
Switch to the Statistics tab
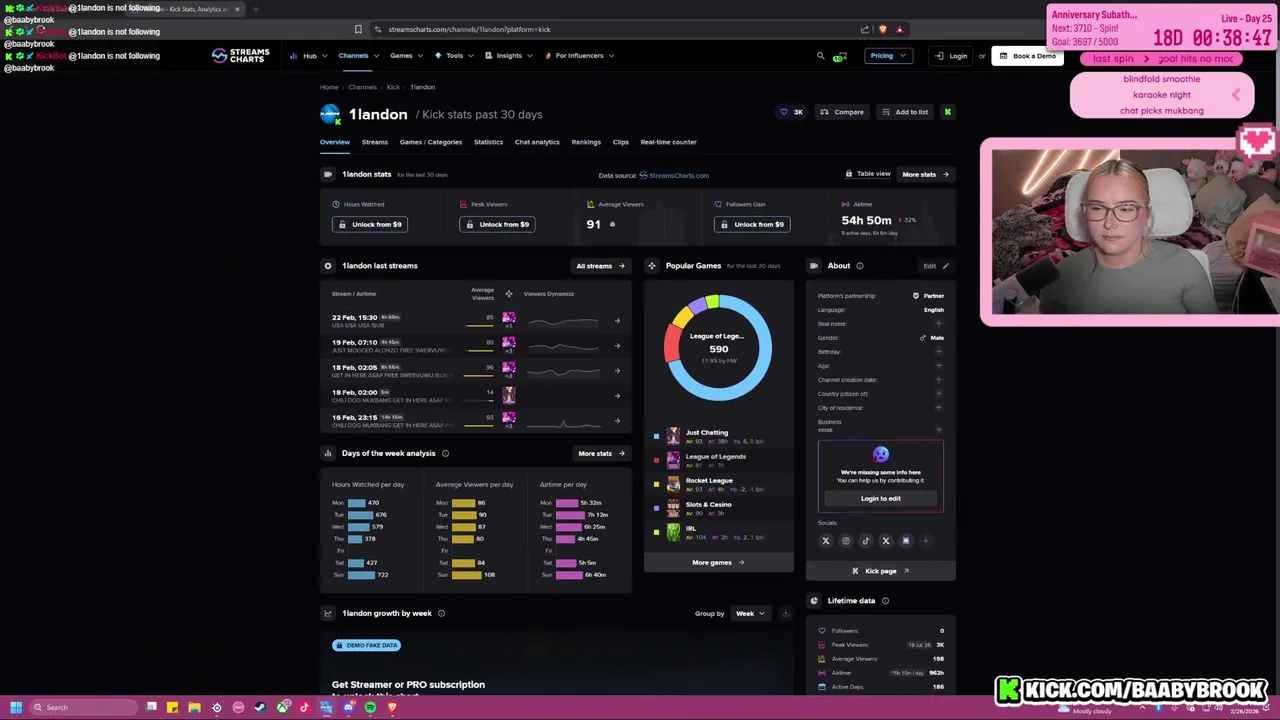click(x=488, y=142)
